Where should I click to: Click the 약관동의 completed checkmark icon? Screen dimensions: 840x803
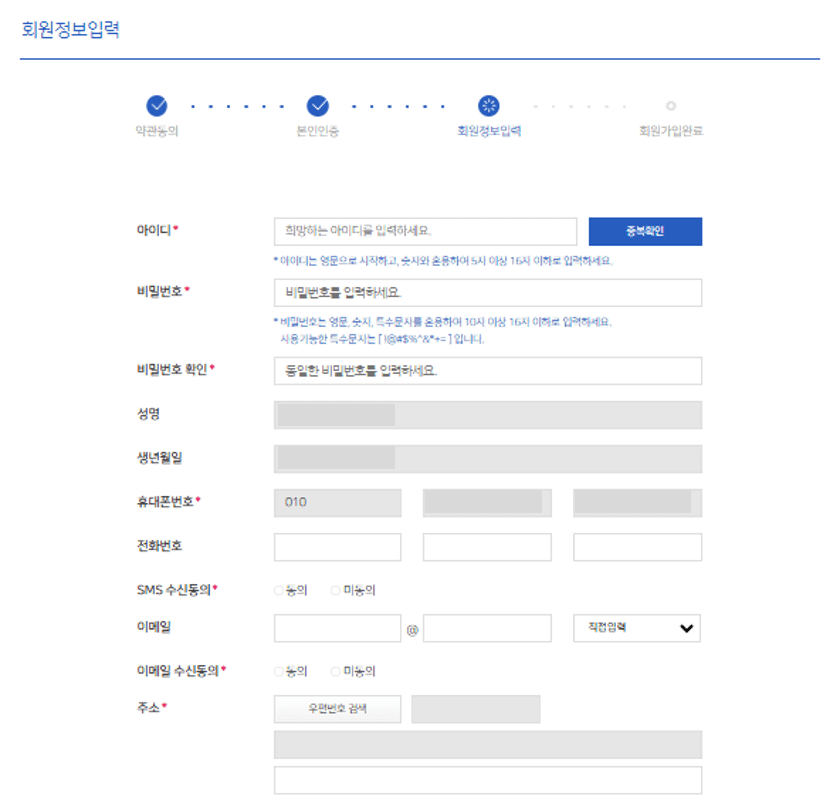coord(156,105)
